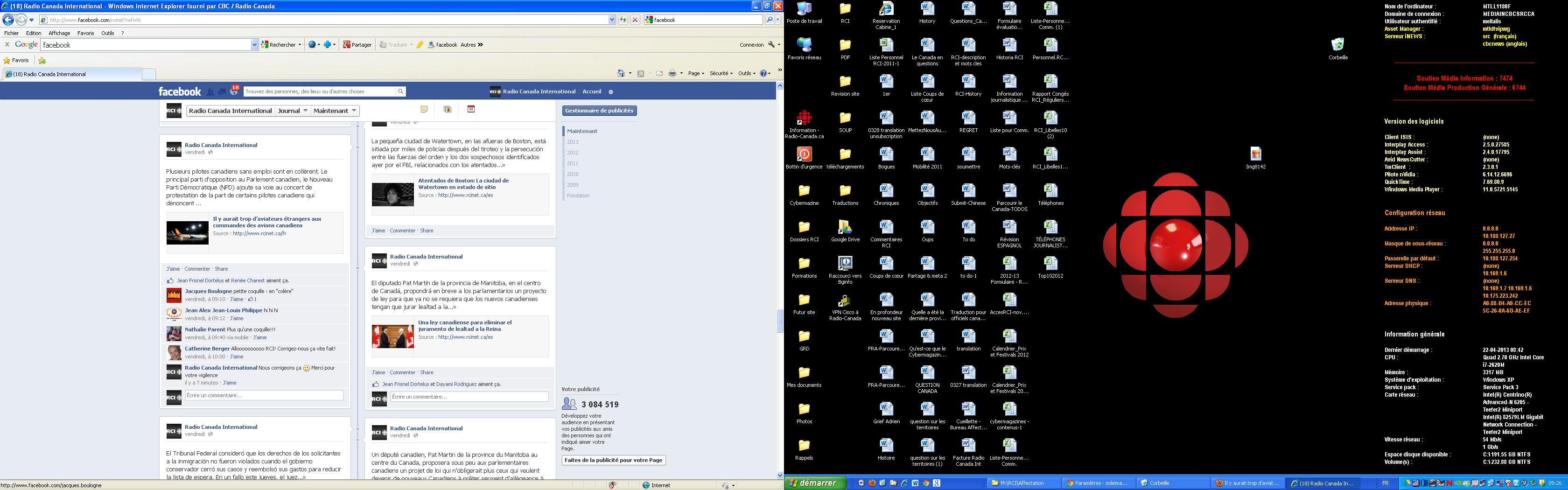Open the address bar URL history dropdown
This screenshot has height=490, width=1568.
[x=612, y=20]
